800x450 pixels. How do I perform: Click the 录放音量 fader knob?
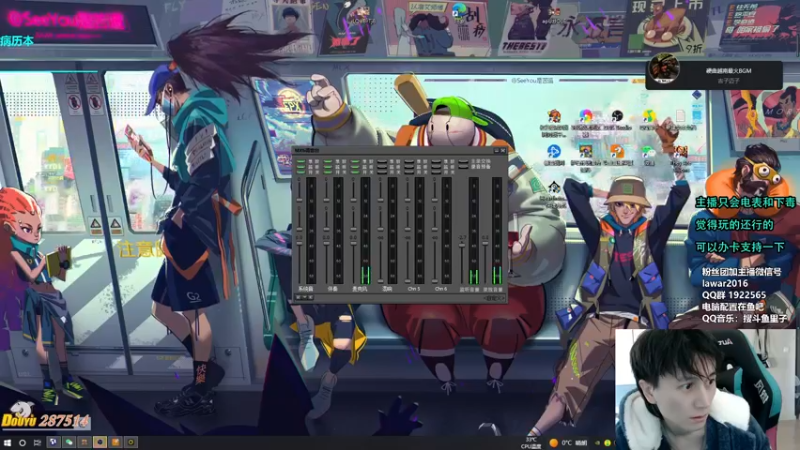[x=485, y=243]
